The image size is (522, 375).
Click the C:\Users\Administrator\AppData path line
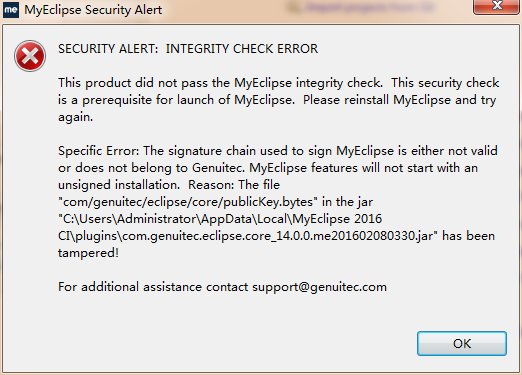point(220,219)
